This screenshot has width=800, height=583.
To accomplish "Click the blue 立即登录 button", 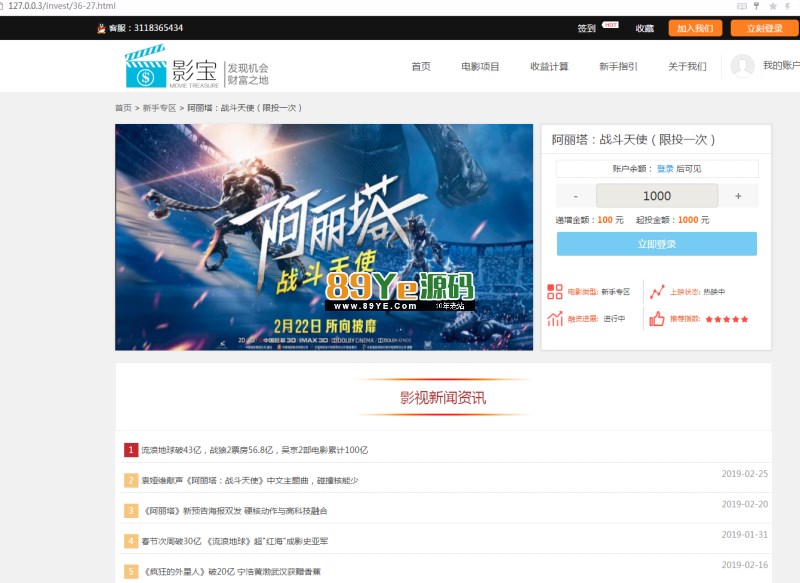I will pyautogui.click(x=657, y=244).
